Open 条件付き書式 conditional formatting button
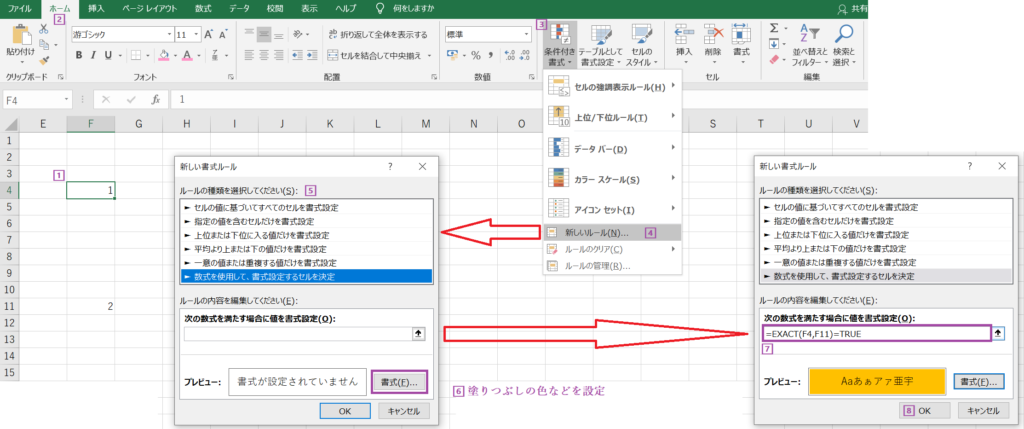The height and width of the screenshot is (429, 1024). pos(561,45)
